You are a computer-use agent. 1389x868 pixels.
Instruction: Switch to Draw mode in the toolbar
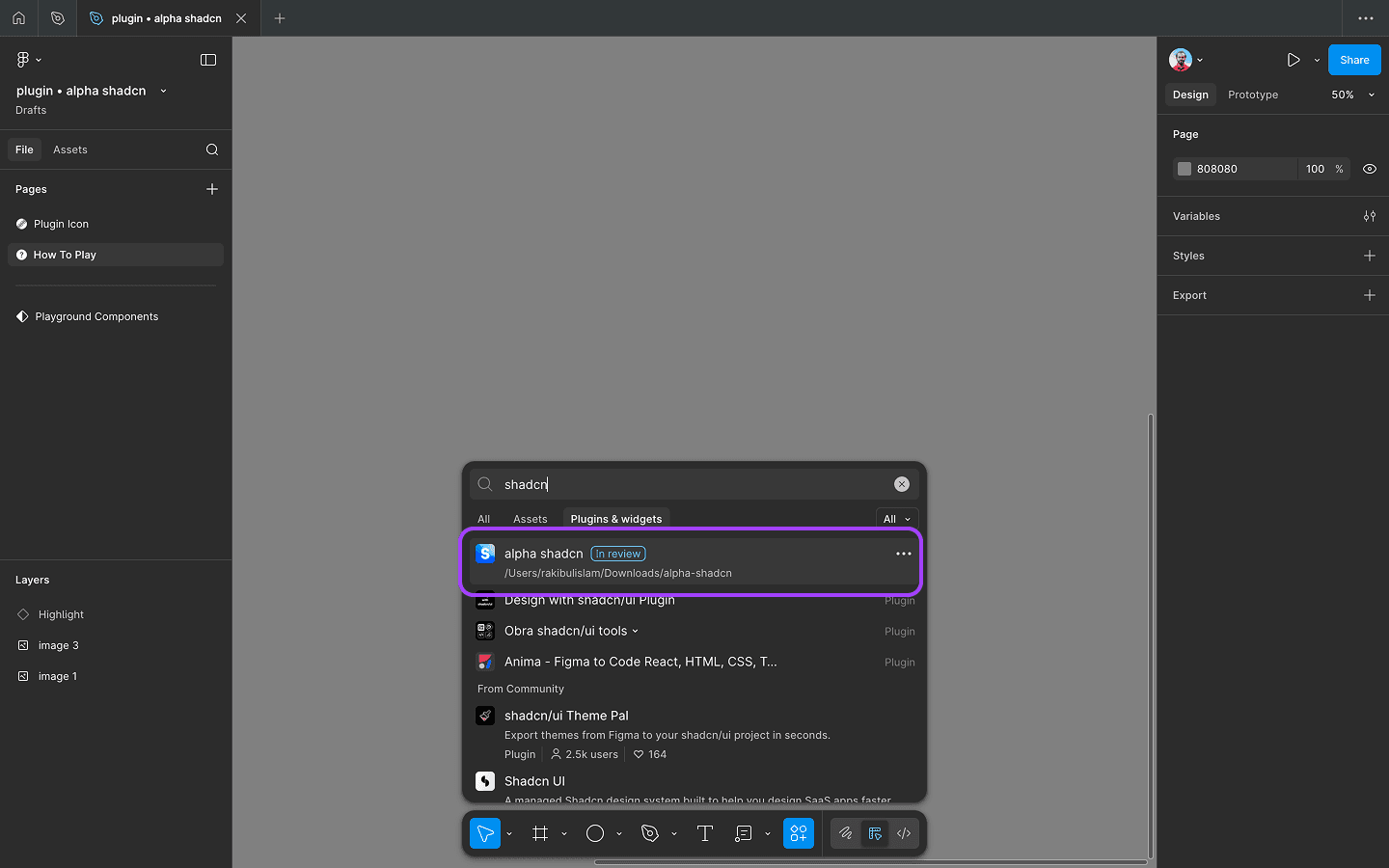pyautogui.click(x=846, y=833)
